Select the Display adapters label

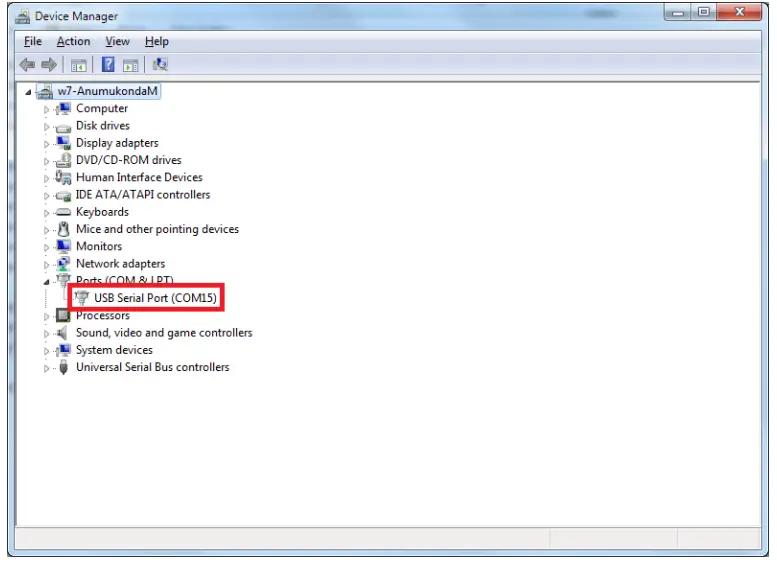[x=117, y=143]
